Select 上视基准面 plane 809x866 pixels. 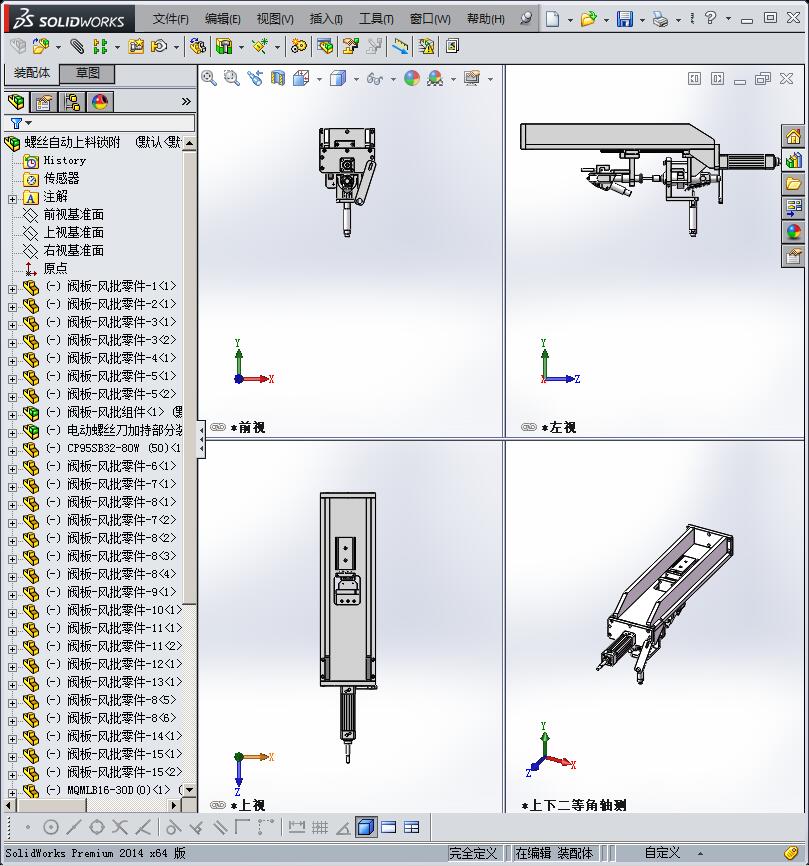tap(73, 233)
